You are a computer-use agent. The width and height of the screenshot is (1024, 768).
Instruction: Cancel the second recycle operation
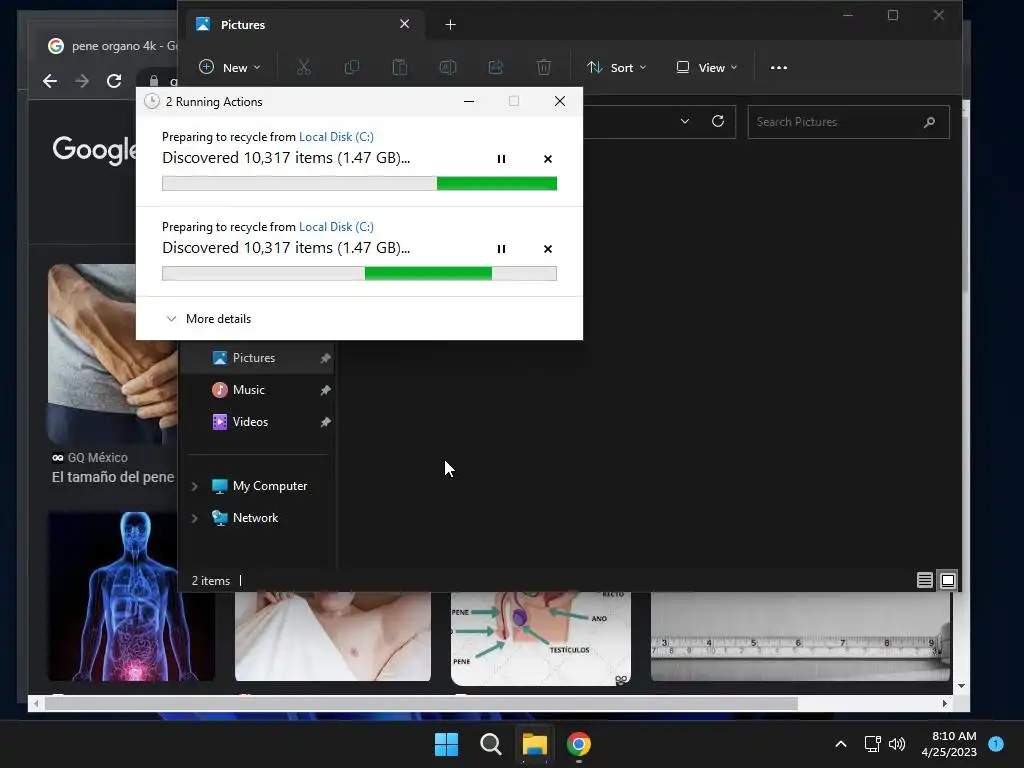548,249
